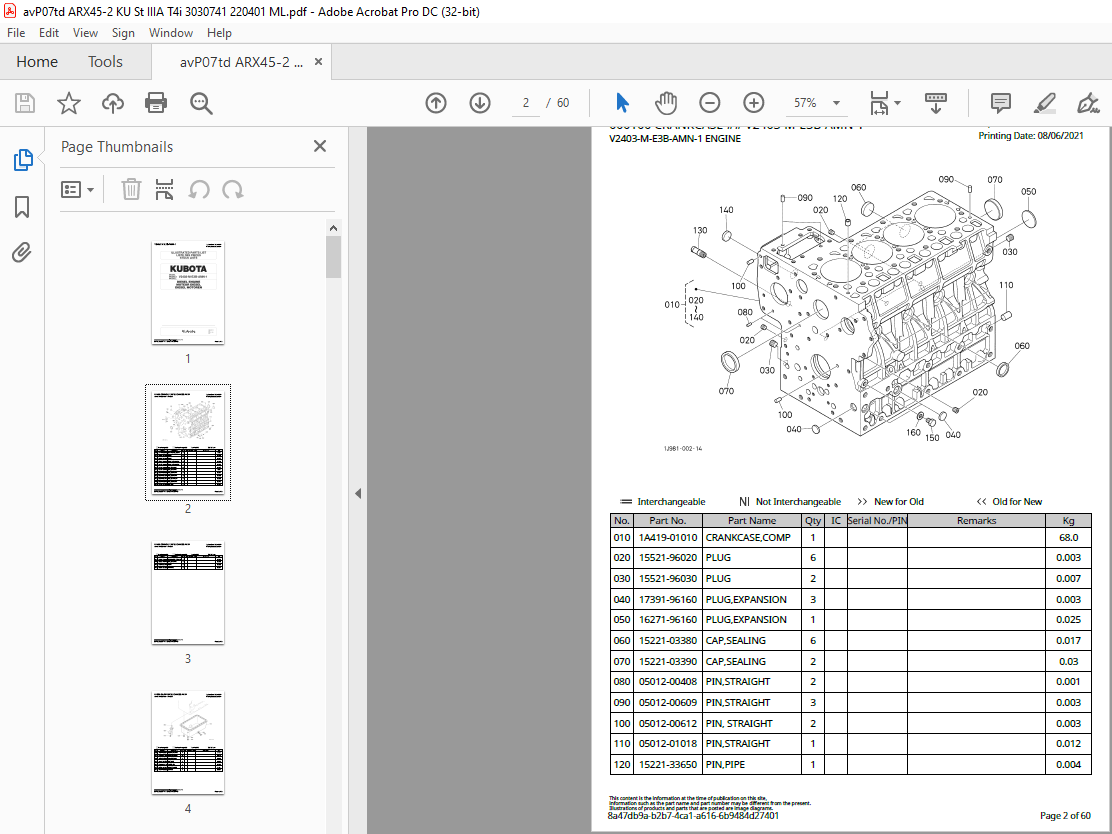Image resolution: width=1112 pixels, height=834 pixels.
Task: Click the Remarks column header
Action: [976, 521]
